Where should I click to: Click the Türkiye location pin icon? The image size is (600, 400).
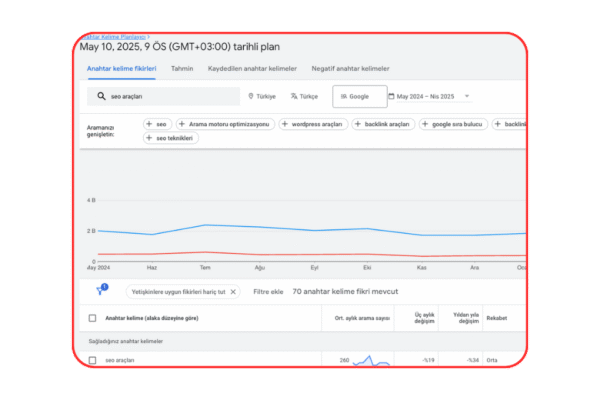point(250,96)
